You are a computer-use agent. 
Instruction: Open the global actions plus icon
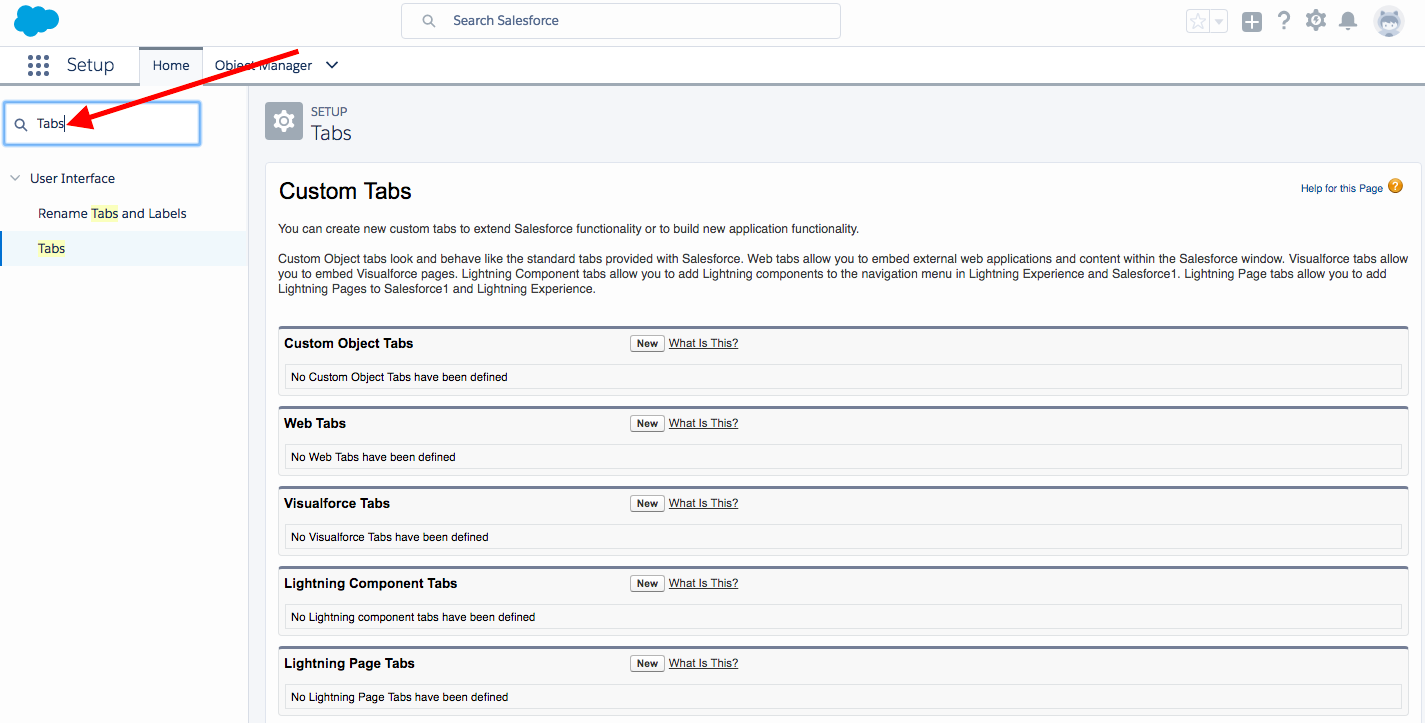click(1252, 21)
